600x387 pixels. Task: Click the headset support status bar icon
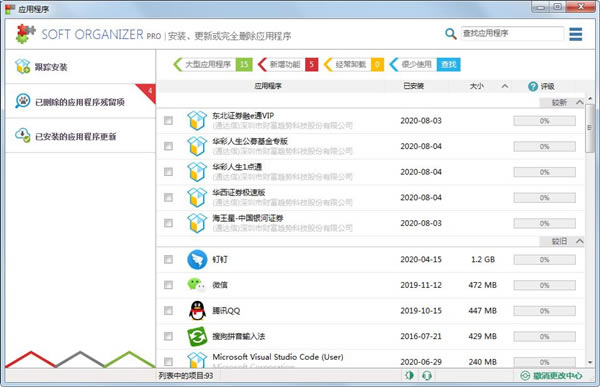(x=427, y=376)
